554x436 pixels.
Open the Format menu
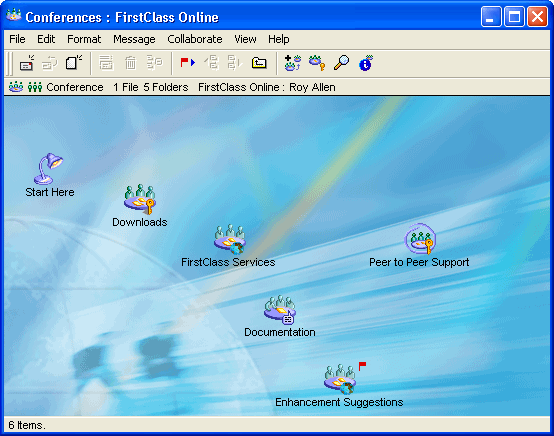point(84,39)
